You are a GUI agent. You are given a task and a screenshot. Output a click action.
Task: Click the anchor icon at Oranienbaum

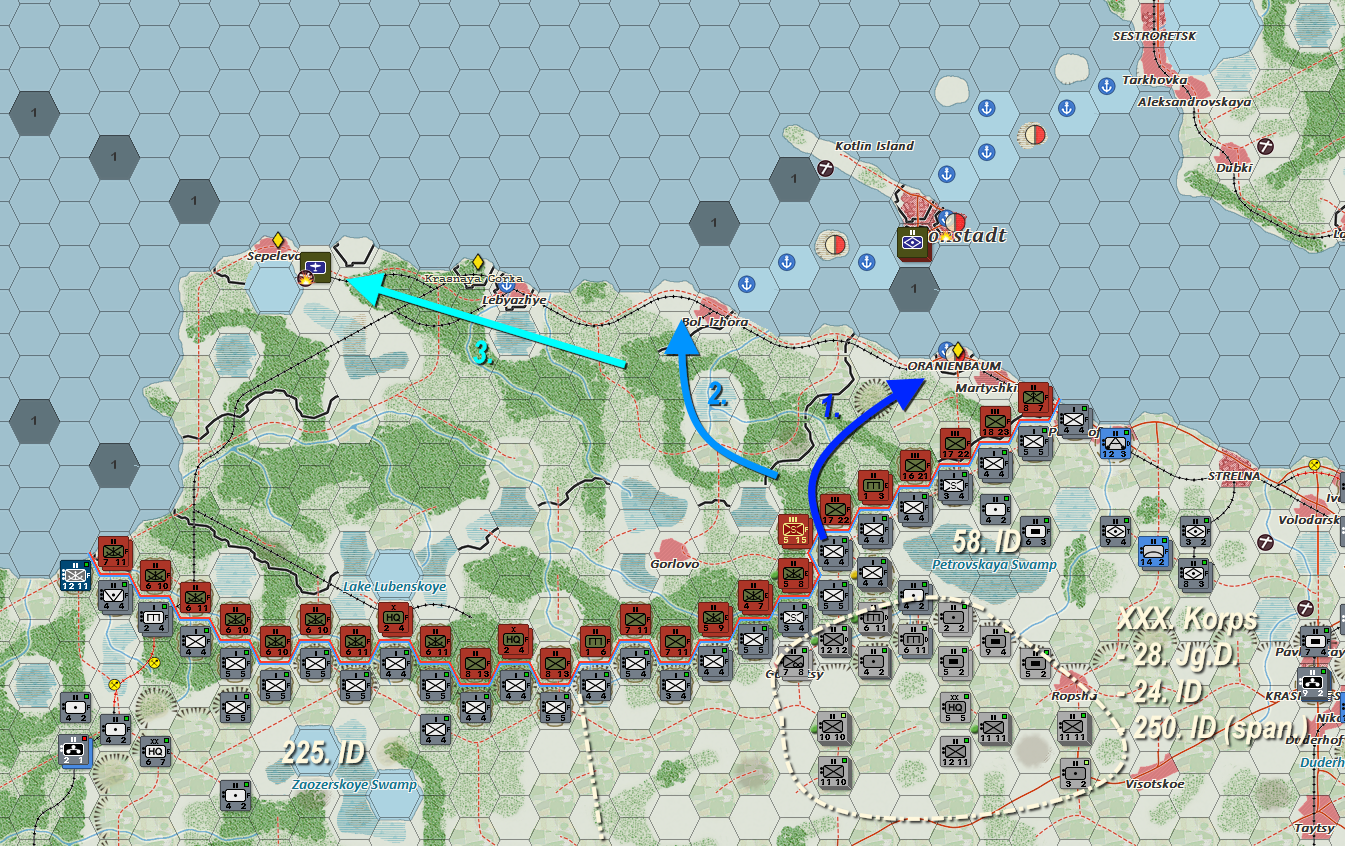click(945, 350)
